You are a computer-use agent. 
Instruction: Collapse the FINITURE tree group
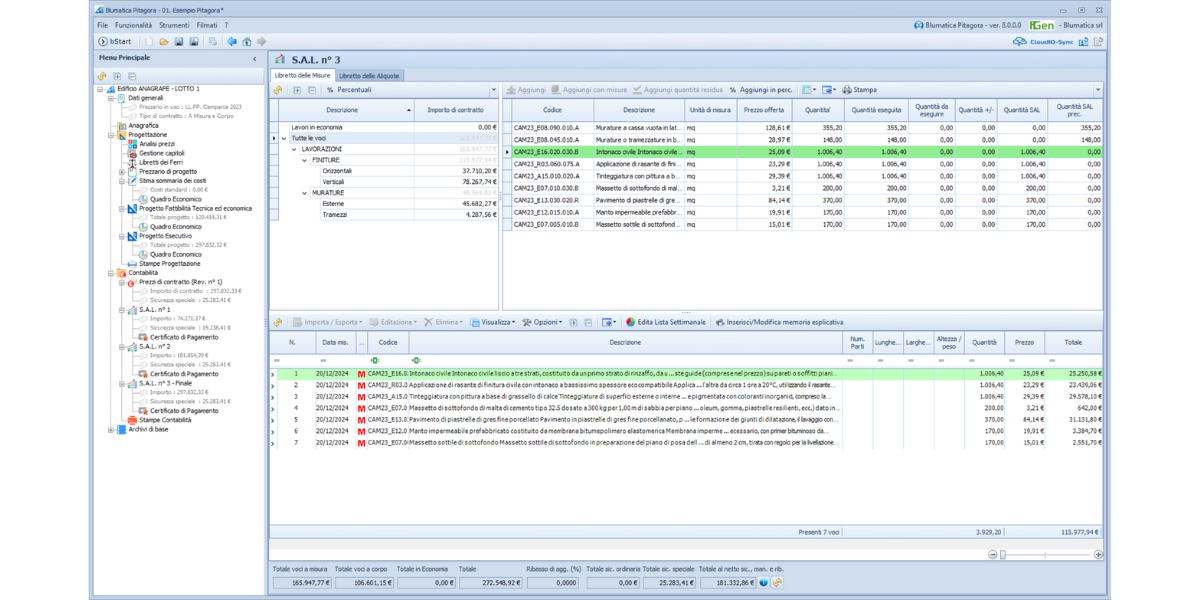pyautogui.click(x=305, y=160)
